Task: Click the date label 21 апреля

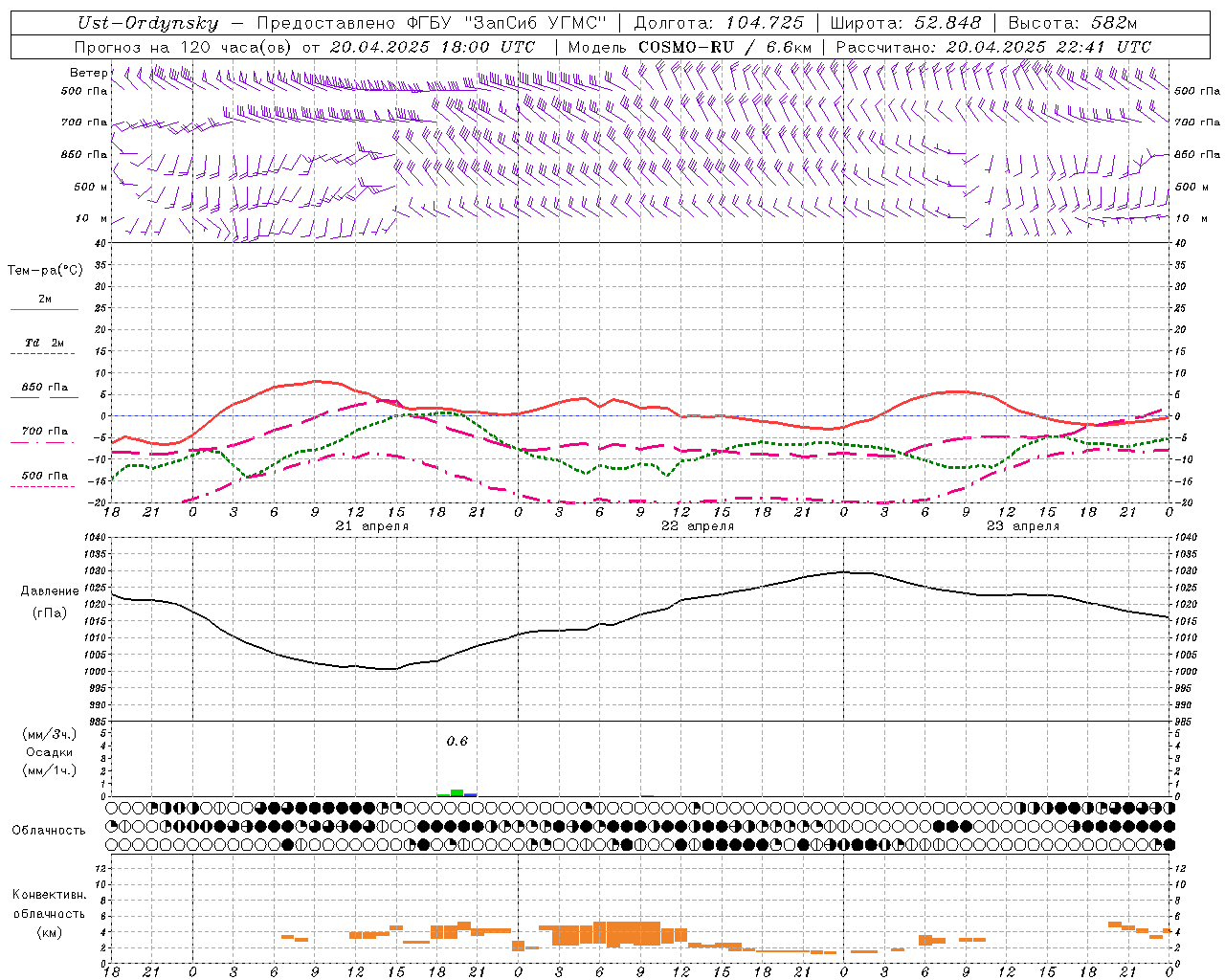Action: point(372,526)
